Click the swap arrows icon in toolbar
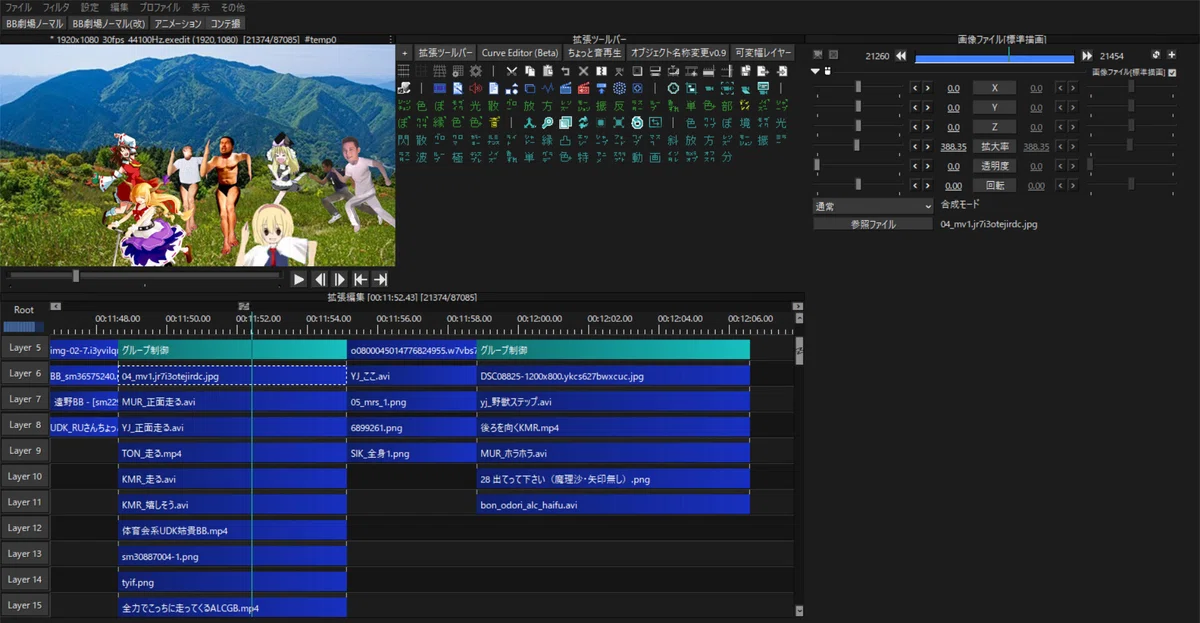This screenshot has width=1200, height=623. pyautogui.click(x=584, y=122)
